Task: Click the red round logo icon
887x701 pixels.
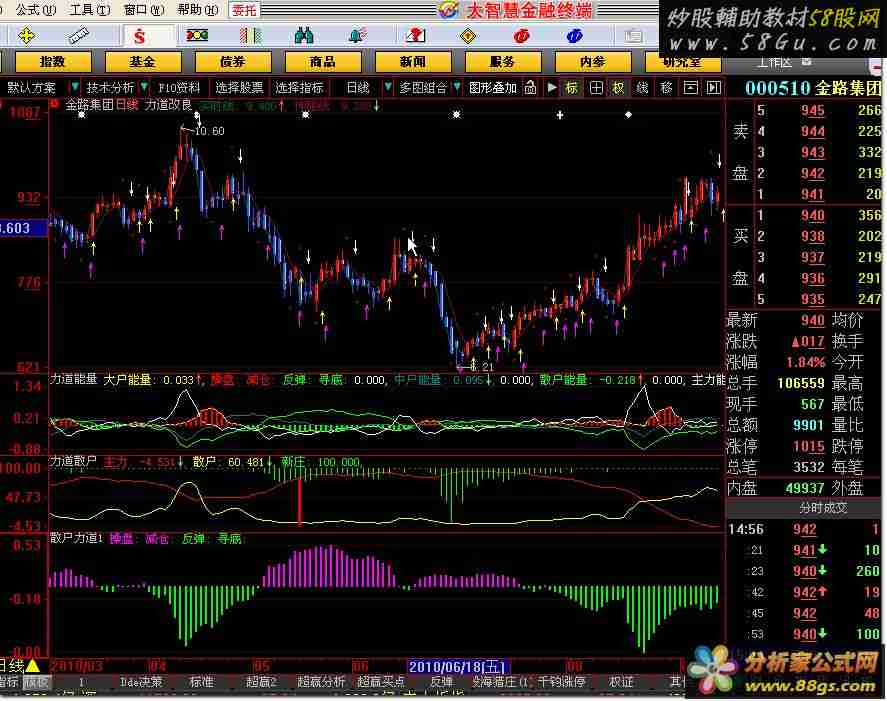Action: tap(521, 36)
